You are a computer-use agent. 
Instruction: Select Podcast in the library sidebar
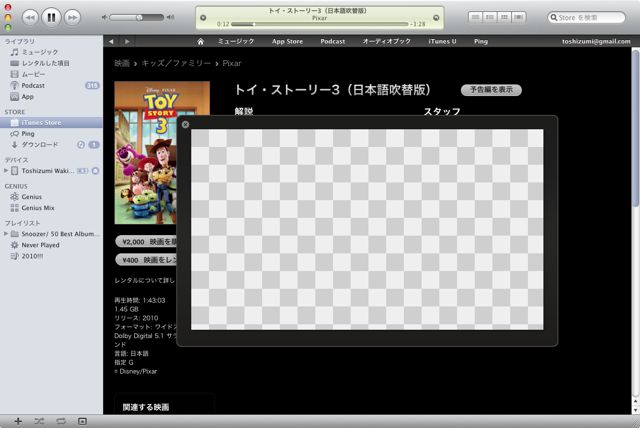[x=51, y=85]
